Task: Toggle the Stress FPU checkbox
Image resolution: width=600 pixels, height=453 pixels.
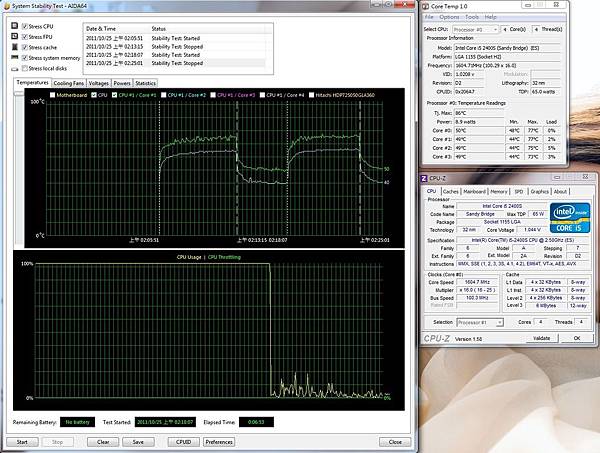Action: 25,37
